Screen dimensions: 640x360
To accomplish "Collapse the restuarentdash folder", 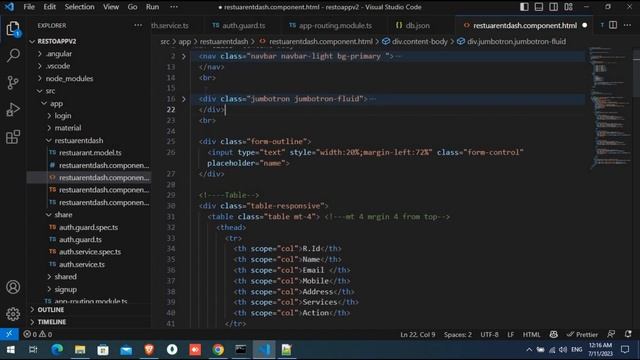I will click(78, 140).
